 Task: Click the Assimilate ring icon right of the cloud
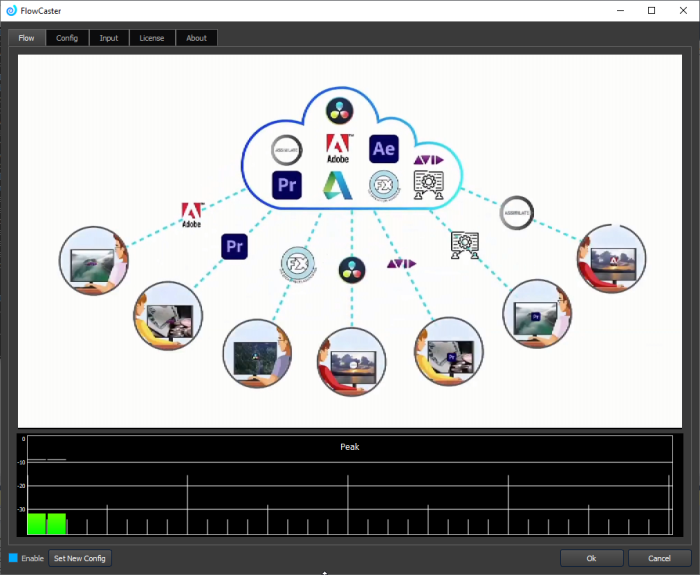[517, 212]
